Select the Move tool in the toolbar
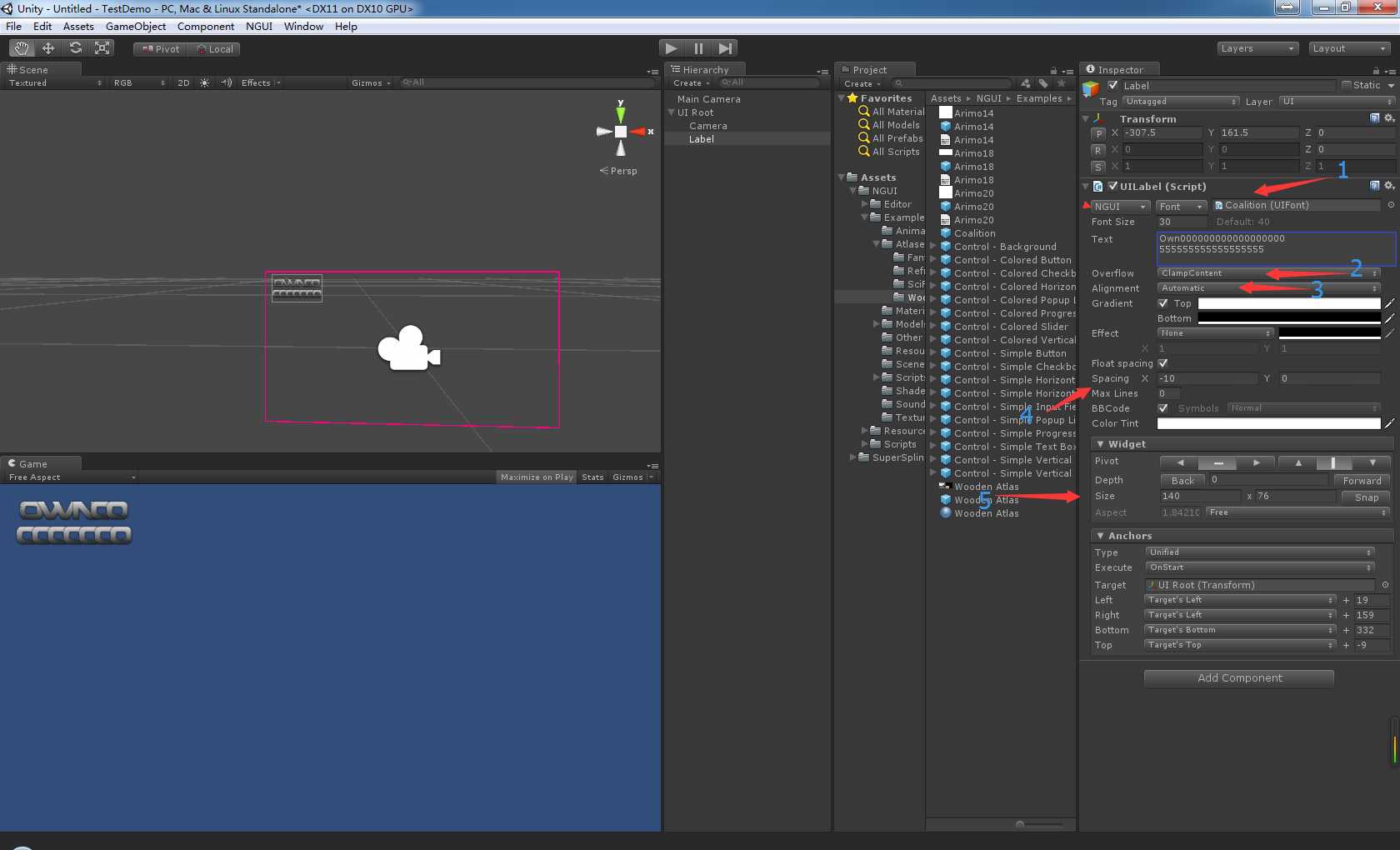This screenshot has width=1400, height=850. coord(48,48)
